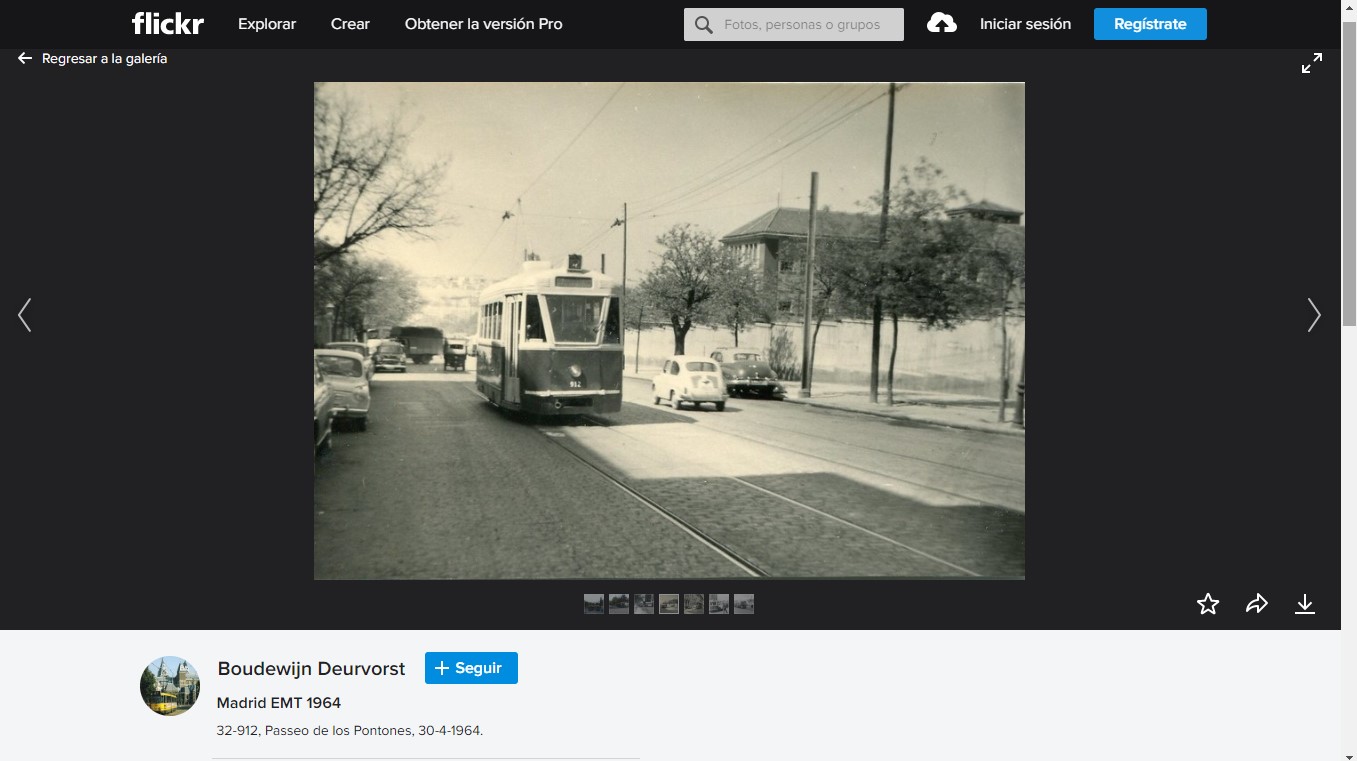The image size is (1357, 761).
Task: Open the Flickr home logo
Action: click(168, 23)
